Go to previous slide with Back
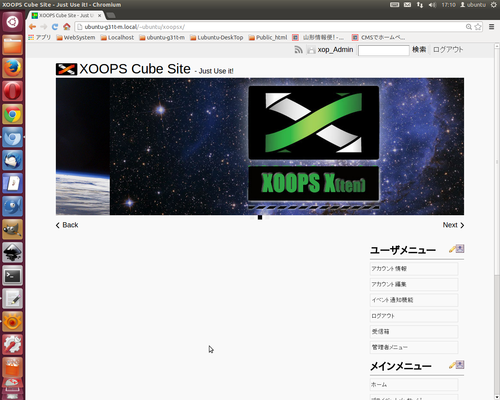Screen dimensions: 500x400 click(67, 225)
